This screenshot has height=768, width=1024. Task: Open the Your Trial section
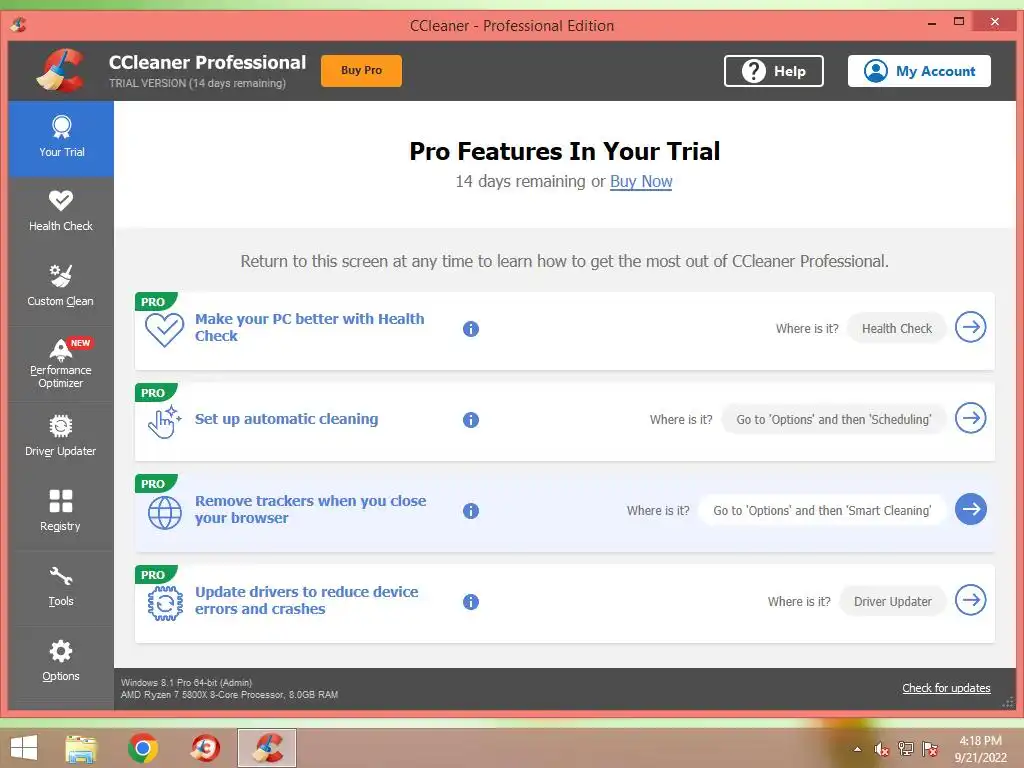(61, 138)
